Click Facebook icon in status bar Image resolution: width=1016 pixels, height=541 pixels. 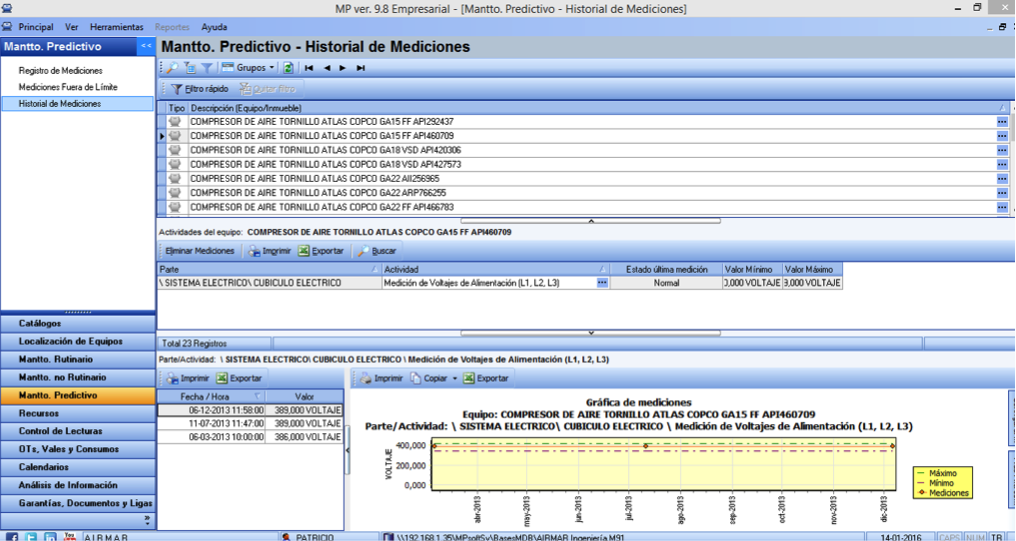(x=12, y=537)
